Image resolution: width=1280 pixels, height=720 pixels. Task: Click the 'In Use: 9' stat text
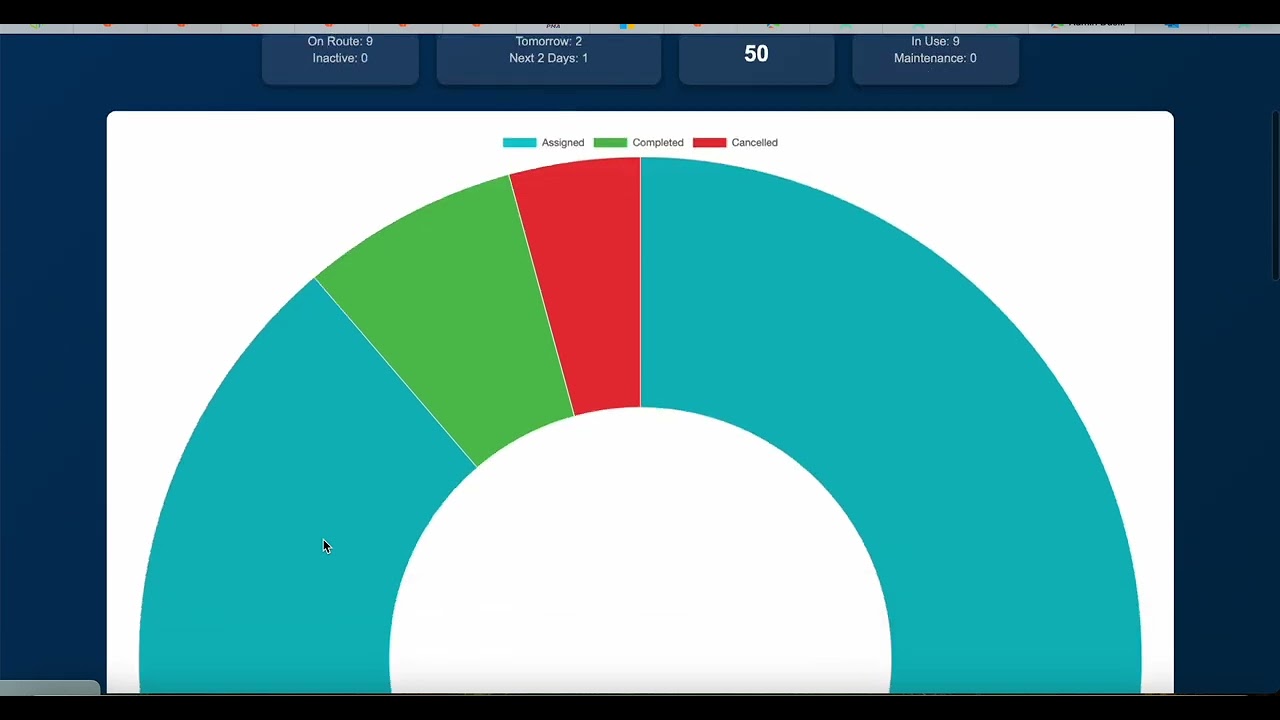point(935,41)
